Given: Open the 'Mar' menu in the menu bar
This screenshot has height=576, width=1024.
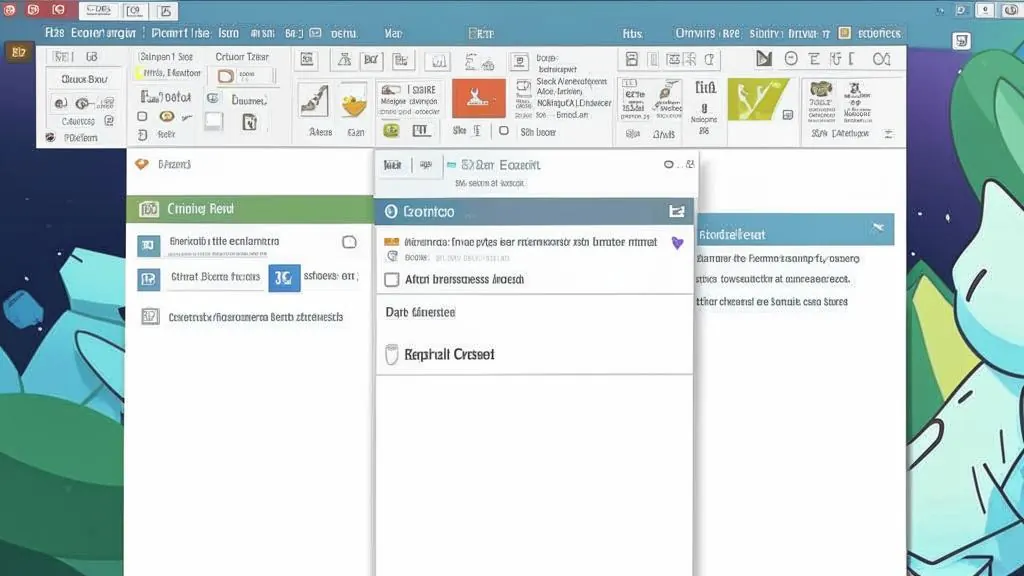Looking at the screenshot, I should (x=393, y=33).
